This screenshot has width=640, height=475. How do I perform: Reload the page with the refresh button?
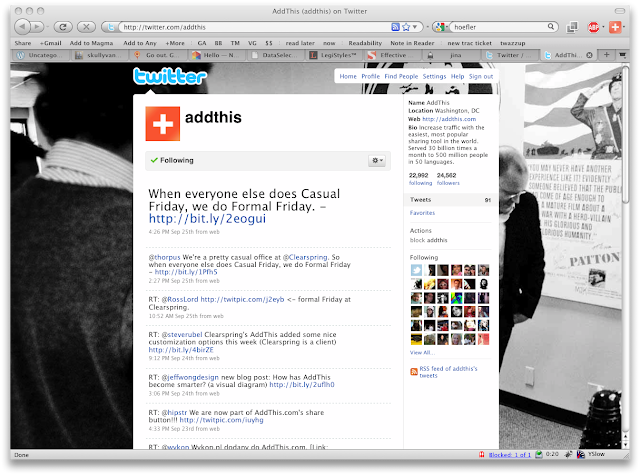pos(63,27)
